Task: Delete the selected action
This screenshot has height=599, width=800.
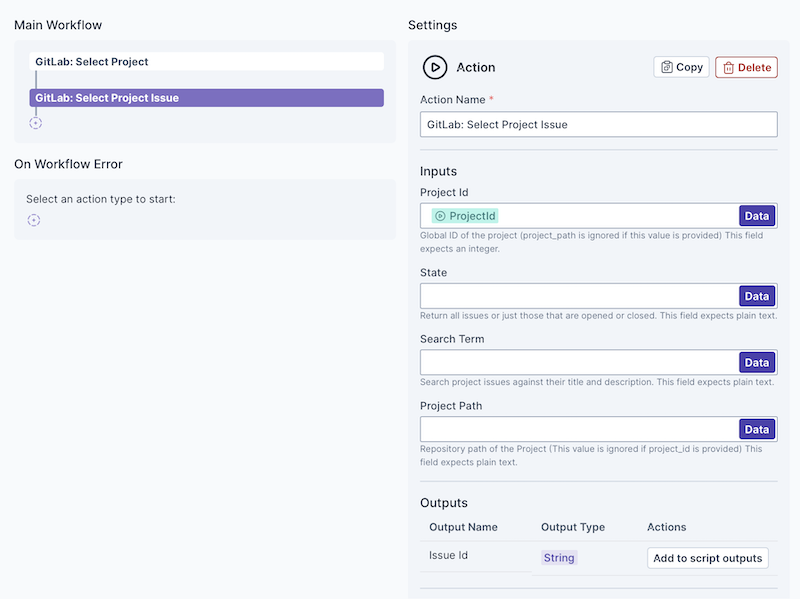Action: pos(746,67)
